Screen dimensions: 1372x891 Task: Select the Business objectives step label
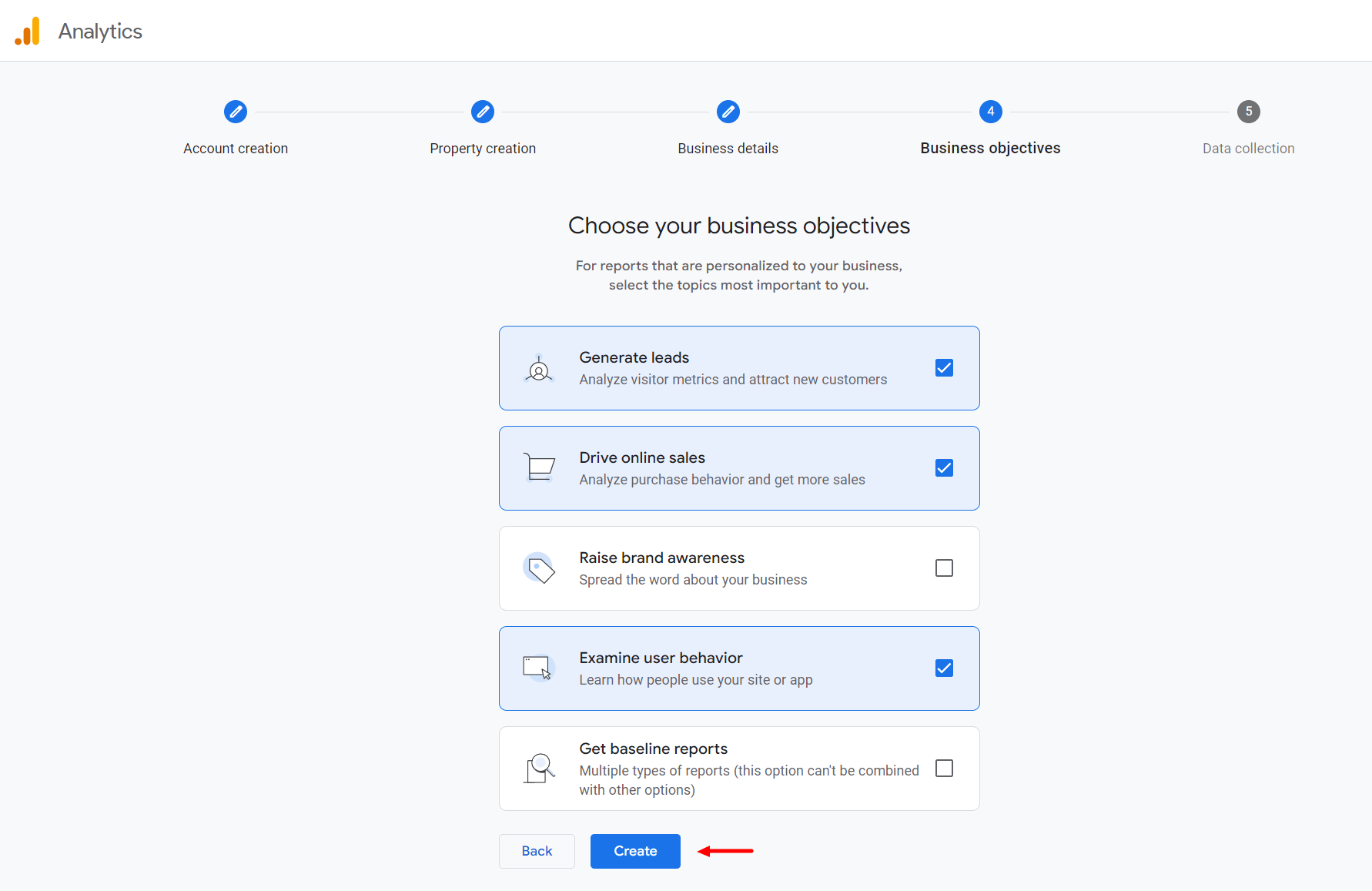[x=991, y=148]
